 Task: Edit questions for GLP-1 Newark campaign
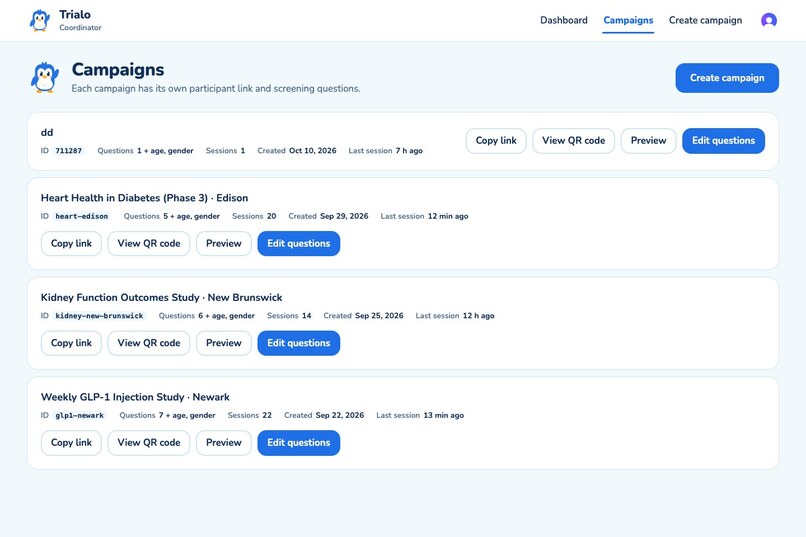(x=299, y=443)
